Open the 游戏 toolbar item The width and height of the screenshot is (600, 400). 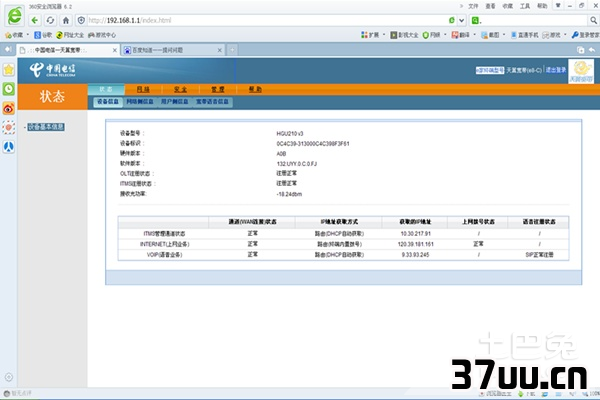(x=551, y=35)
